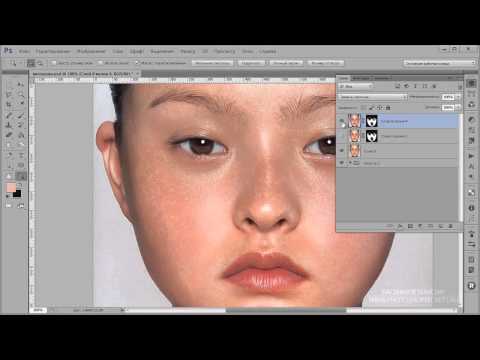Image resolution: width=480 pixels, height=360 pixels.
Task: Select the Spot Healing Brush tool
Action: 9,115
